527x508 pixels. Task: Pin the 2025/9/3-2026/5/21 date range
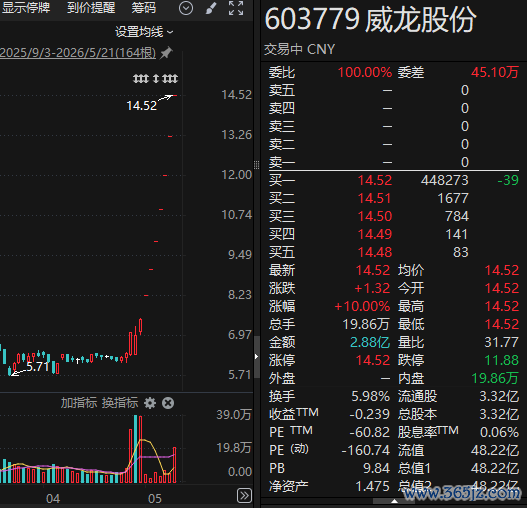(x=166, y=53)
